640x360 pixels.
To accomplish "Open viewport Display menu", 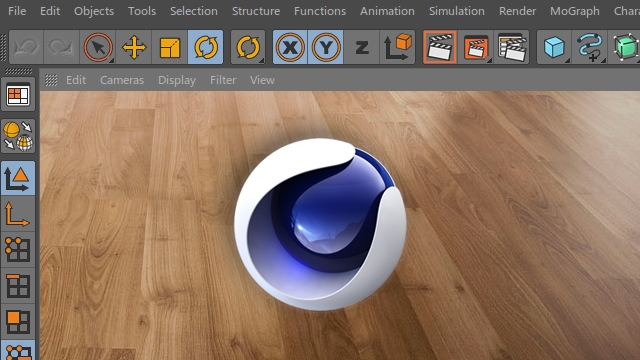I will click(177, 80).
